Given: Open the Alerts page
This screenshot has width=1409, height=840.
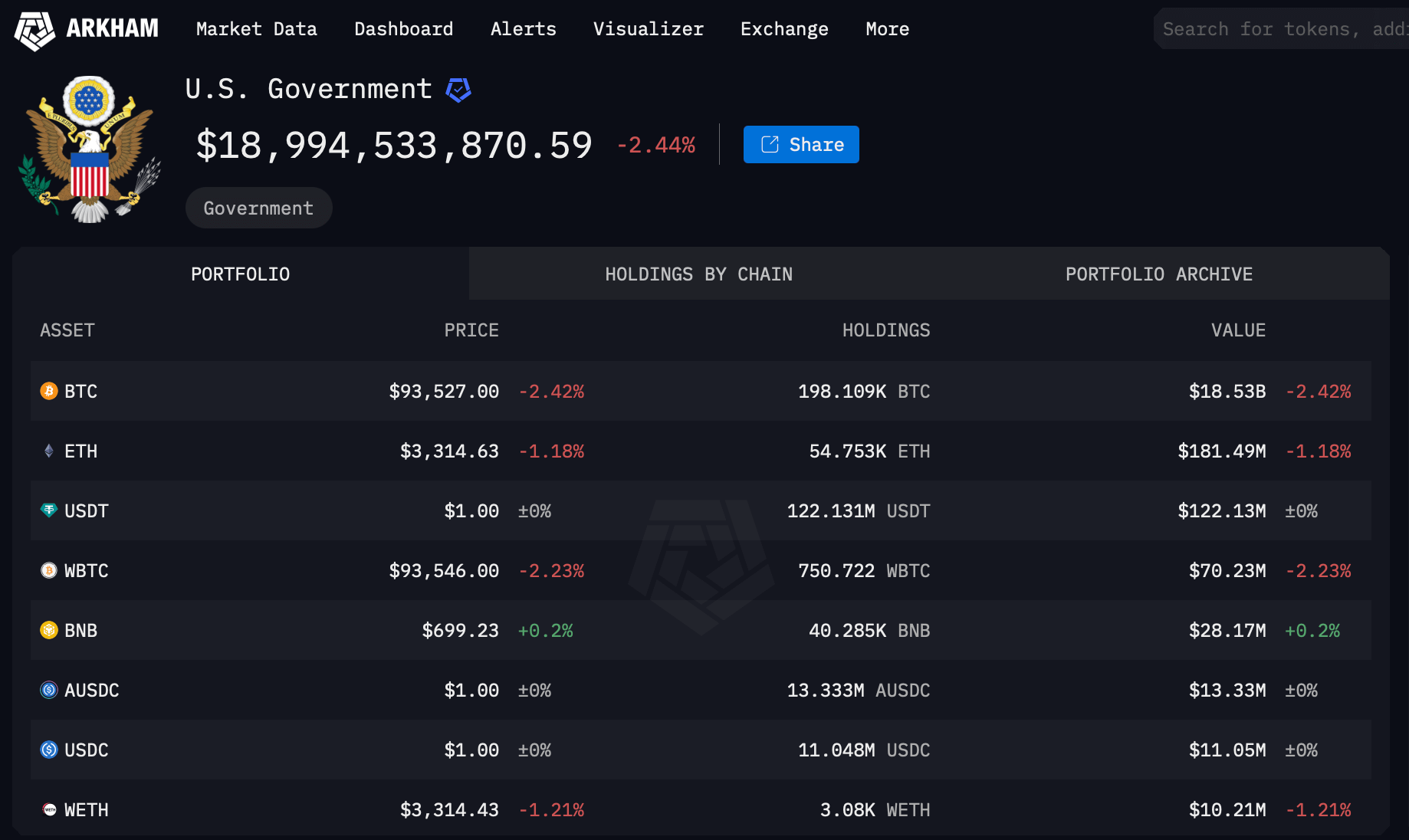Looking at the screenshot, I should (x=523, y=29).
